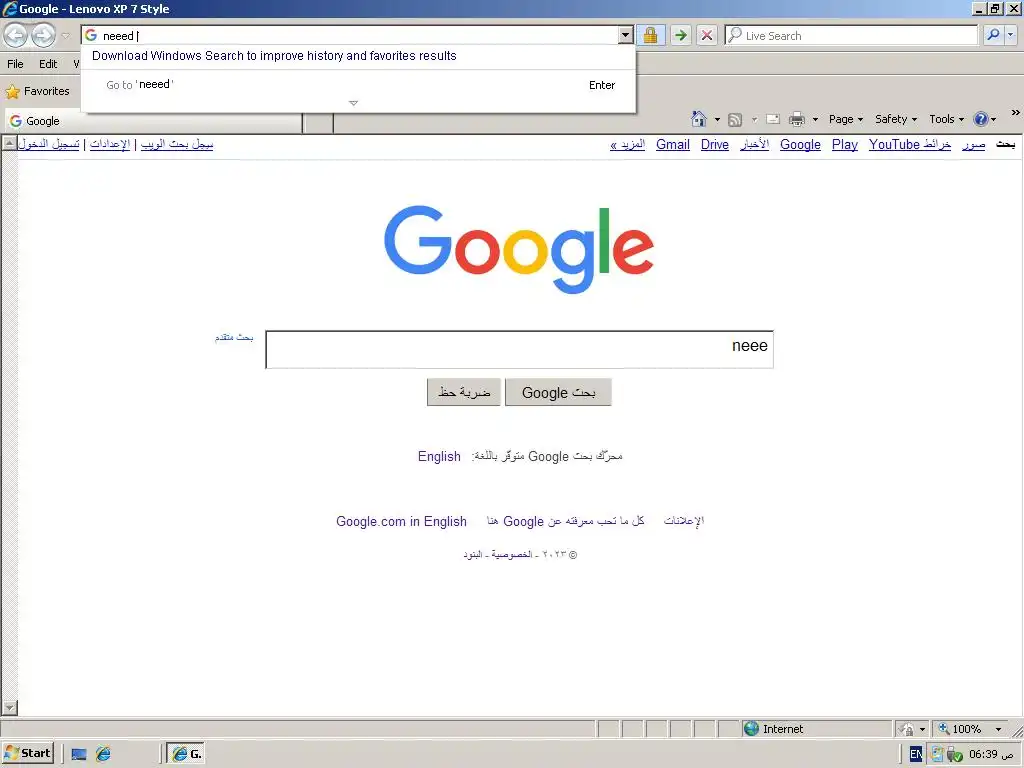Click the RSS feeds icon
The image size is (1024, 768).
(x=735, y=120)
